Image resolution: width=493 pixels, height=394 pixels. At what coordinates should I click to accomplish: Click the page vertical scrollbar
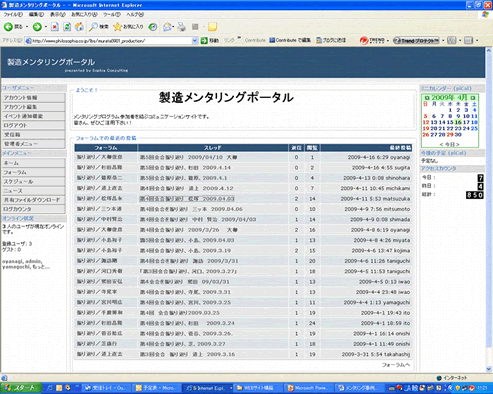(489, 210)
